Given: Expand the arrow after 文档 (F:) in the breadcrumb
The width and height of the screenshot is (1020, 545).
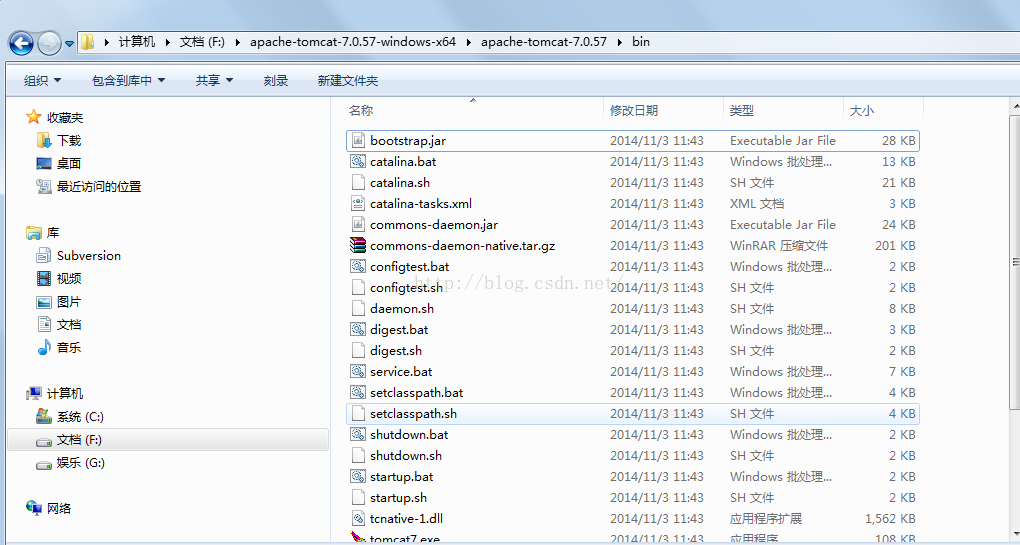Looking at the screenshot, I should 237,42.
